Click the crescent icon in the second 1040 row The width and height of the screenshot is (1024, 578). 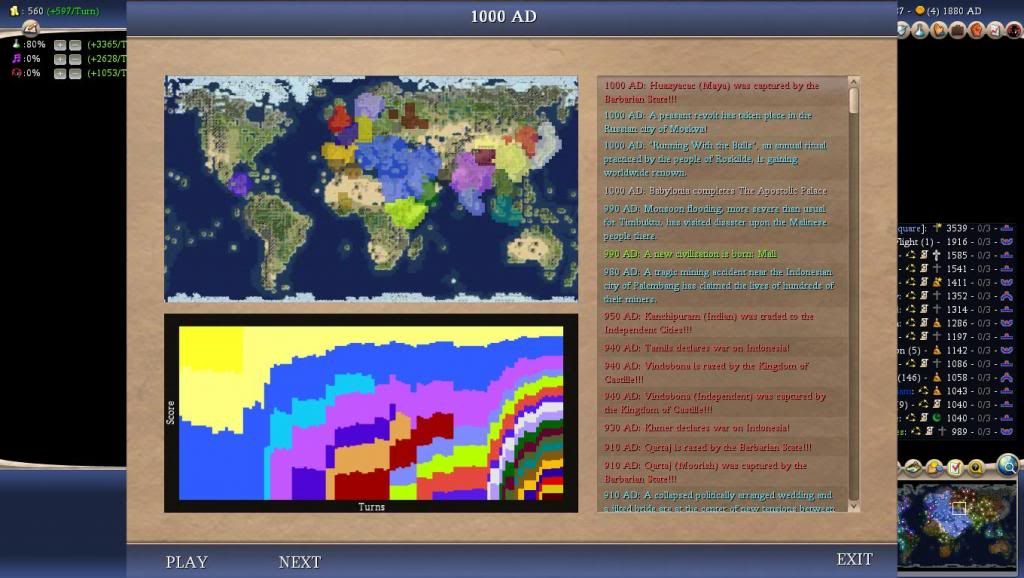click(937, 418)
